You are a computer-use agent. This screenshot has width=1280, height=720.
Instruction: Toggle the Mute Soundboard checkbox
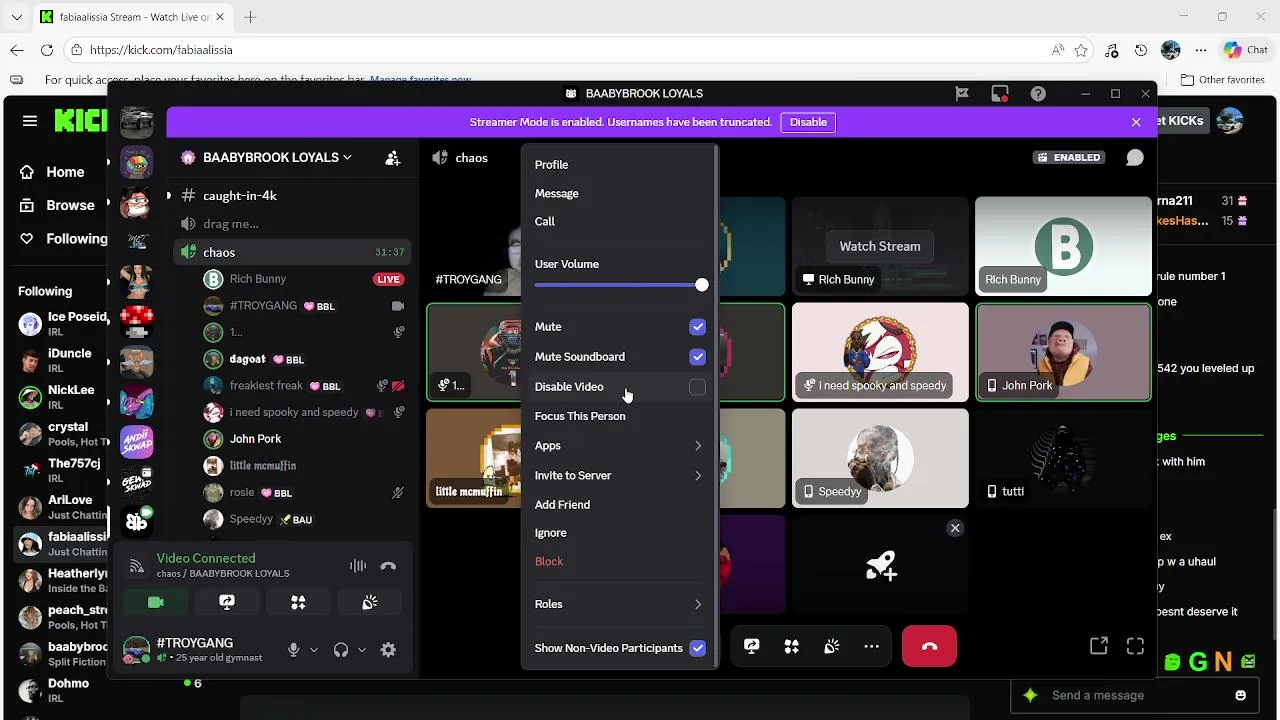[x=697, y=357]
